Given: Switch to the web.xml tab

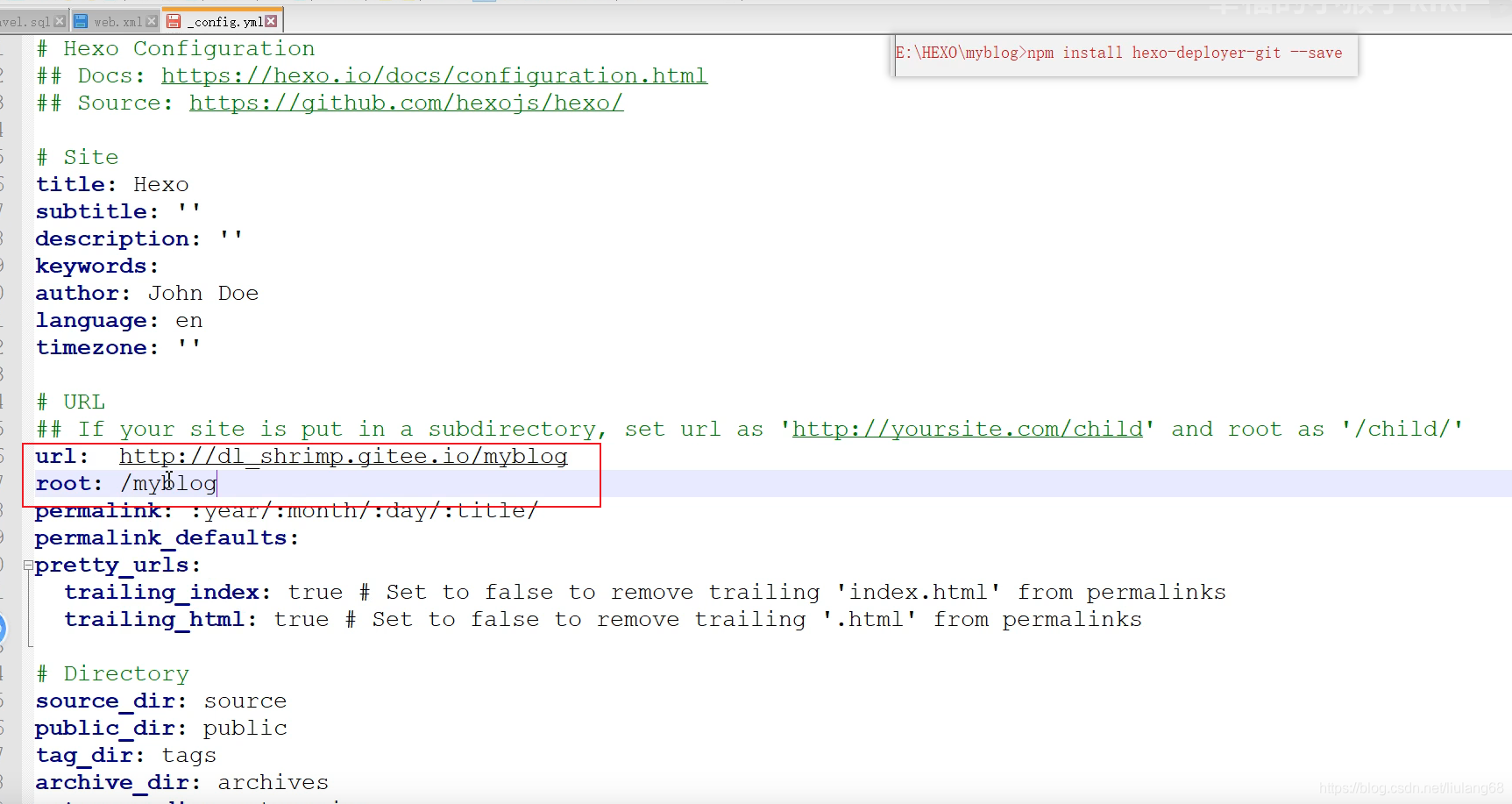Looking at the screenshot, I should [x=115, y=21].
